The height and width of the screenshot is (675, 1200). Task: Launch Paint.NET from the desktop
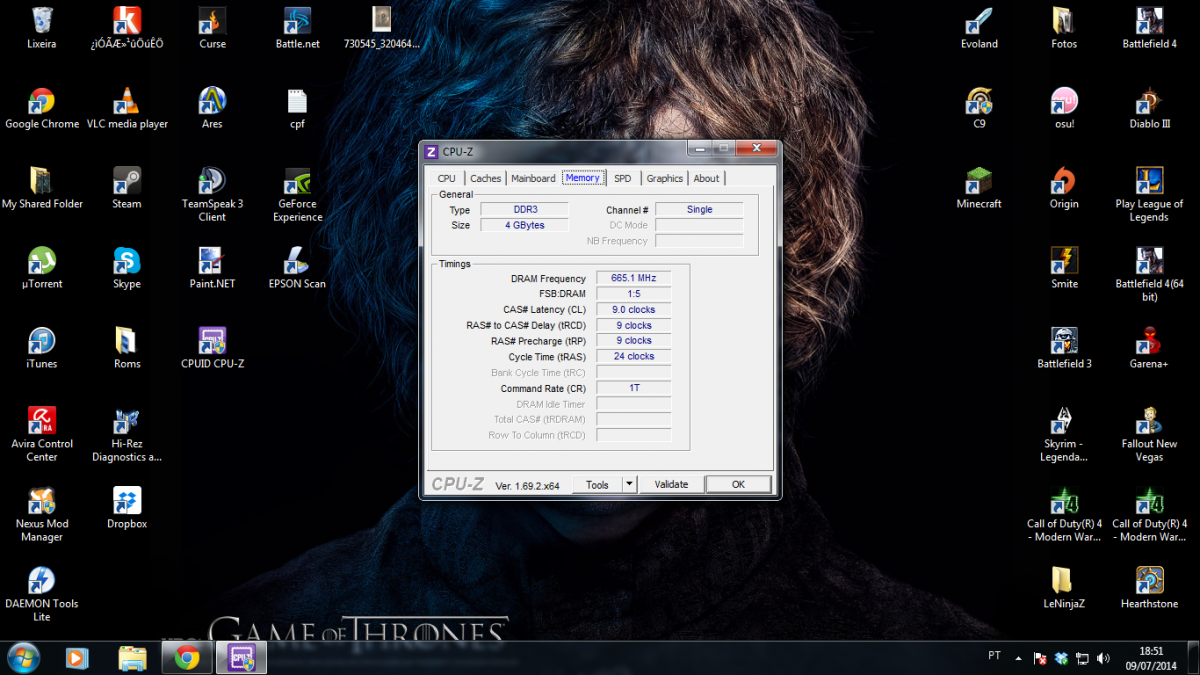pyautogui.click(x=212, y=268)
